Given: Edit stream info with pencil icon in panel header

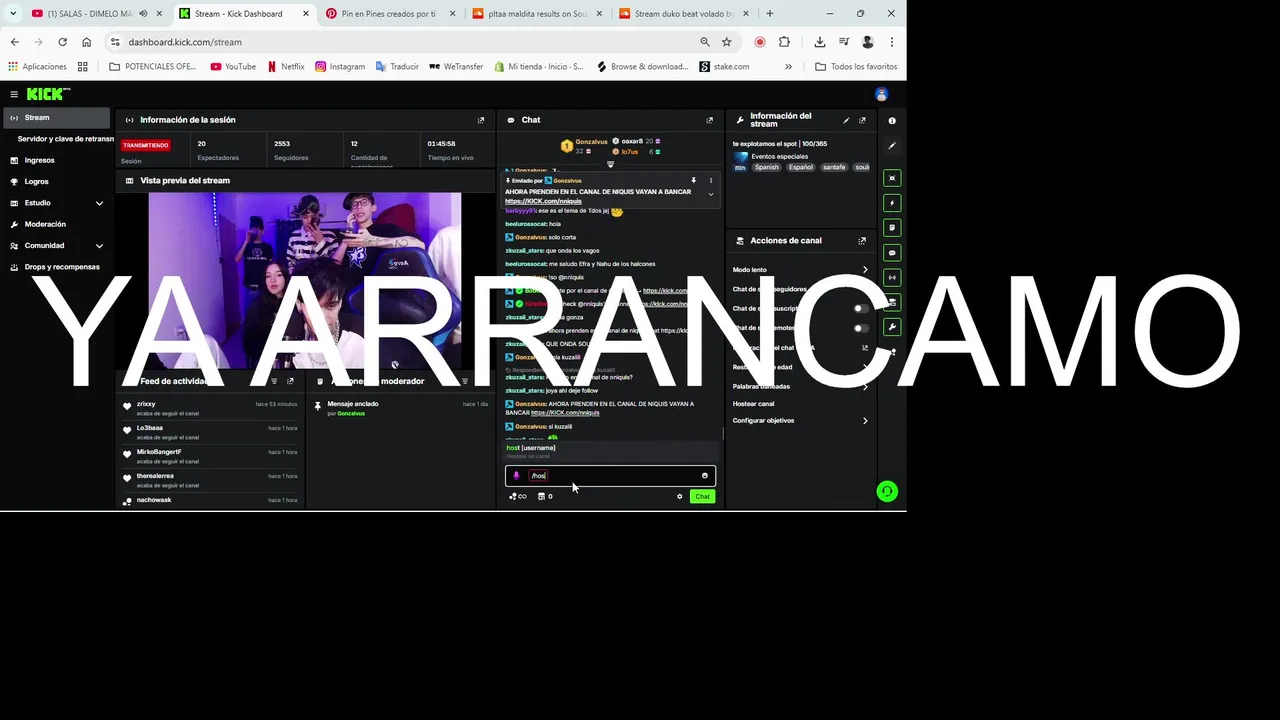Looking at the screenshot, I should (x=846, y=120).
